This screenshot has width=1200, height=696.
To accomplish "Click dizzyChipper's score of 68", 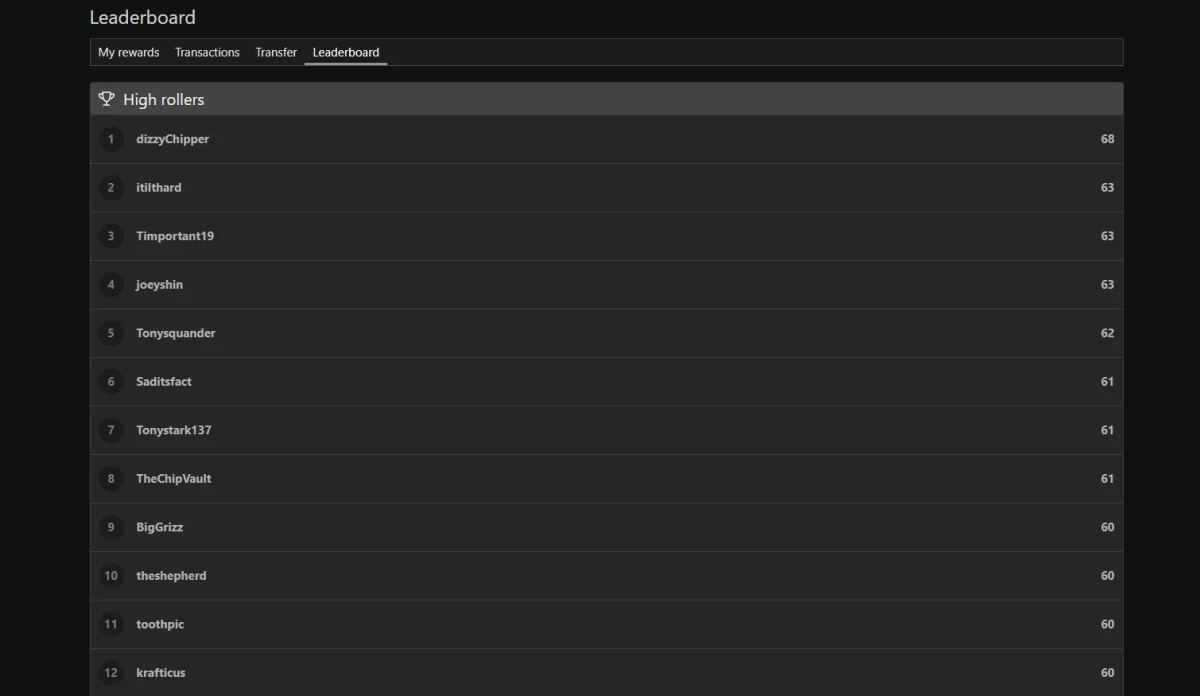I will pyautogui.click(x=1107, y=139).
